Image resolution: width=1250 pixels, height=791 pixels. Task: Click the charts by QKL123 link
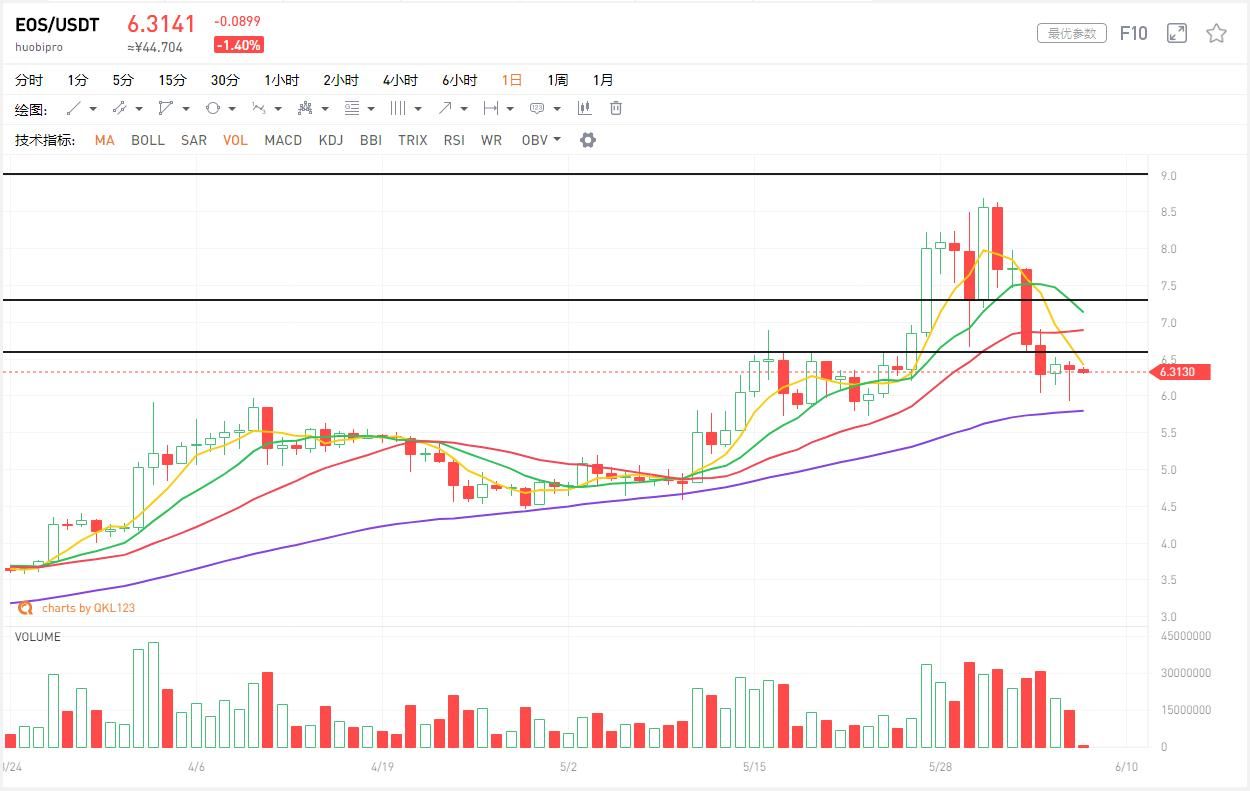88,607
